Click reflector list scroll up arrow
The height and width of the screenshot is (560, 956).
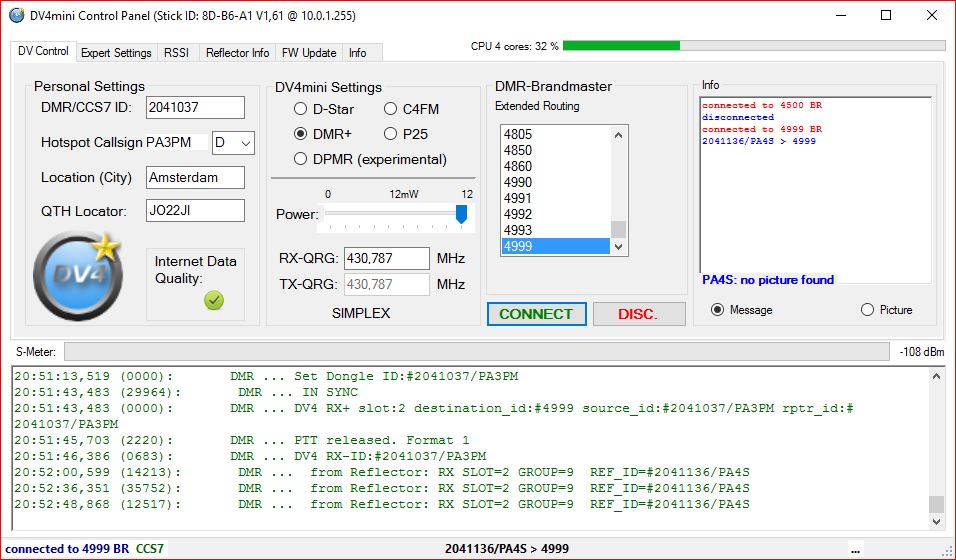pos(618,135)
